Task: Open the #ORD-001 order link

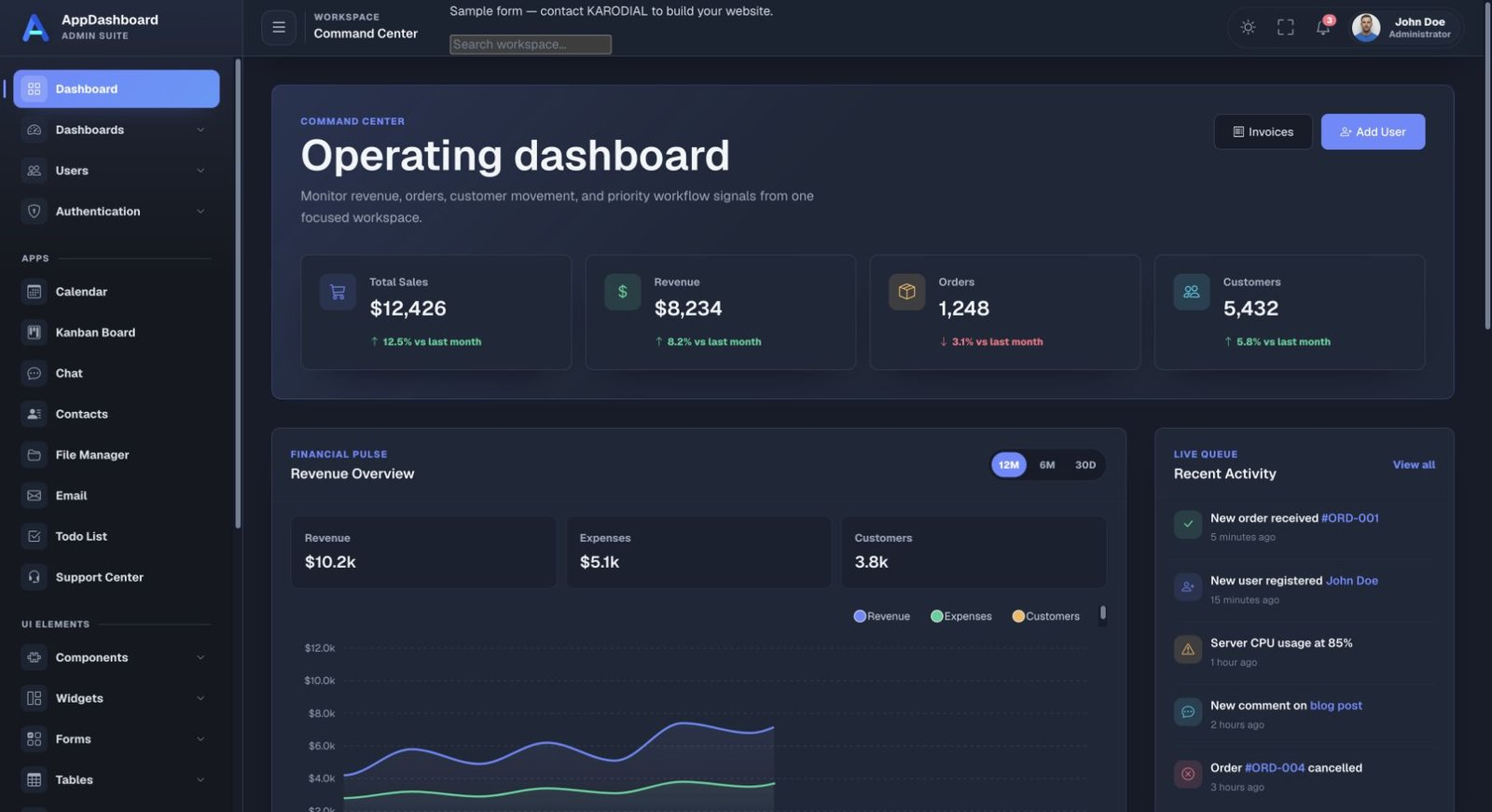Action: click(1349, 518)
